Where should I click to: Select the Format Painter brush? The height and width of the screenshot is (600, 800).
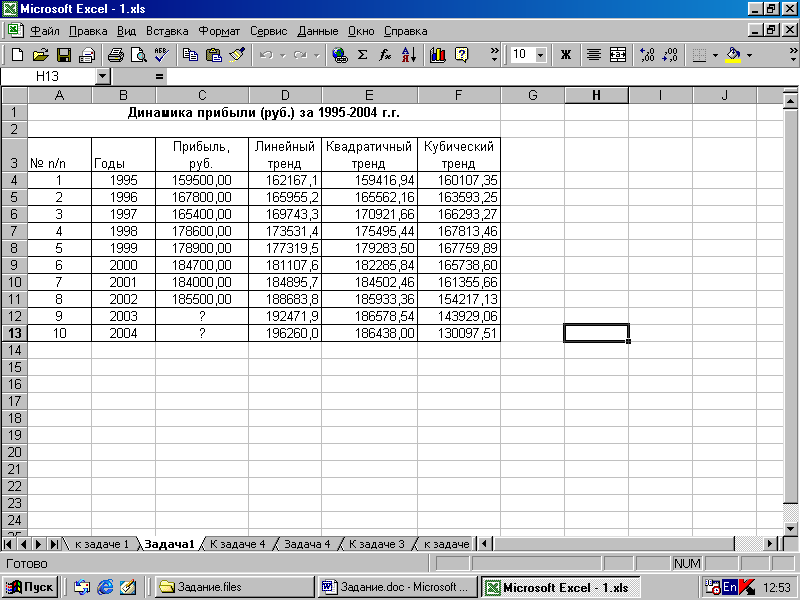point(237,55)
